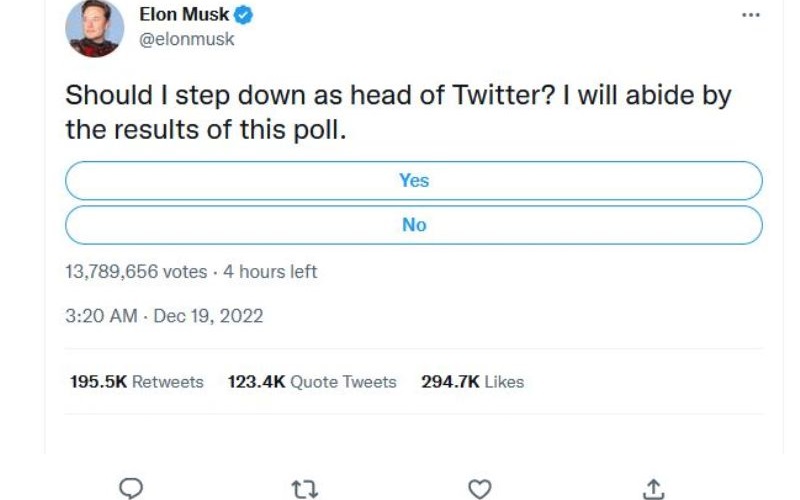800x500 pixels.
Task: Click the Dec 19, 2022 date
Action: coord(209,316)
